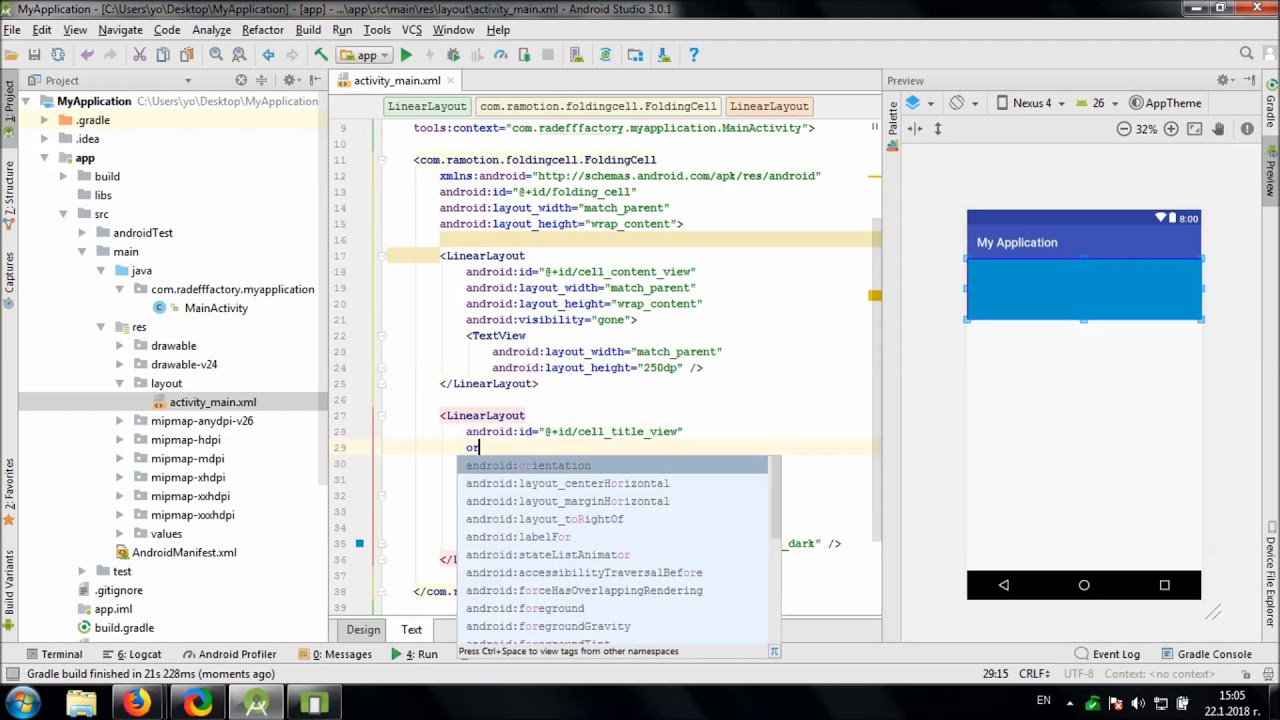Run the app with green play icon
Screen dimensions: 1280x720
click(406, 55)
